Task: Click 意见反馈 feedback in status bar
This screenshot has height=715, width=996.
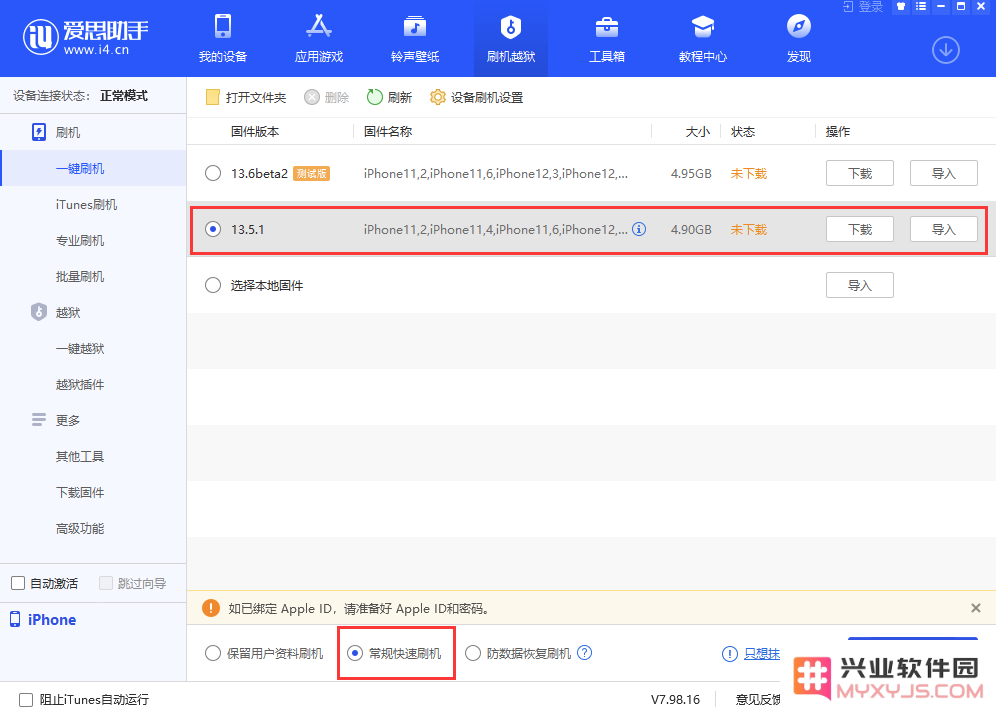Action: (x=758, y=700)
